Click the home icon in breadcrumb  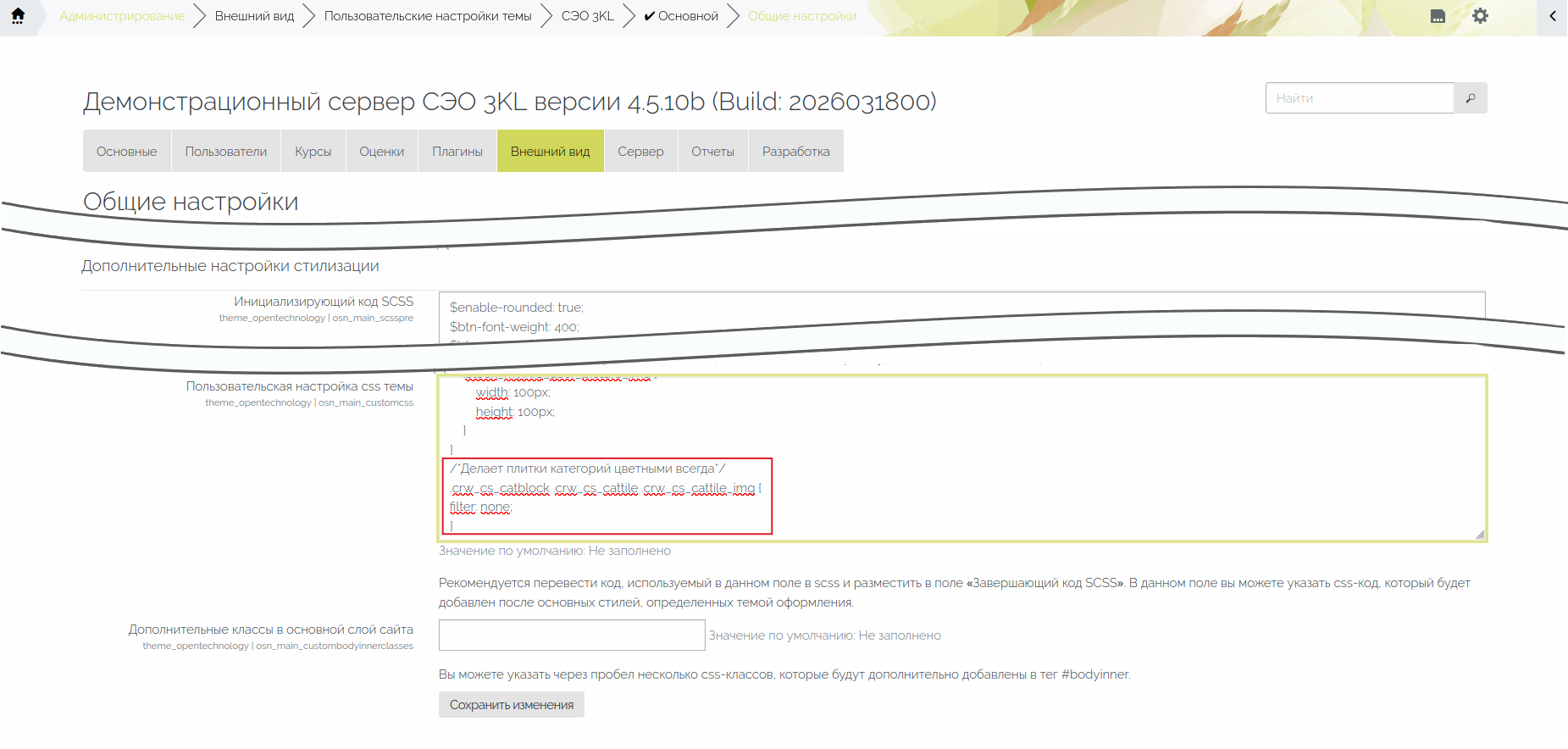point(18,16)
